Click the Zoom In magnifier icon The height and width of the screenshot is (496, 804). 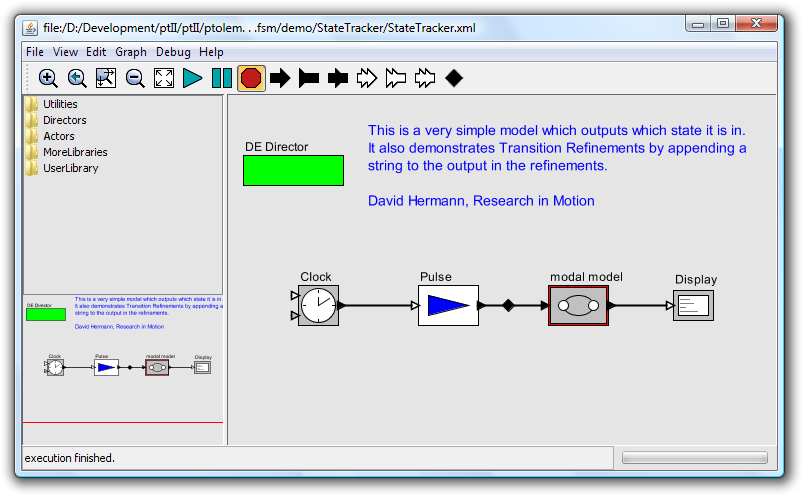coord(48,78)
